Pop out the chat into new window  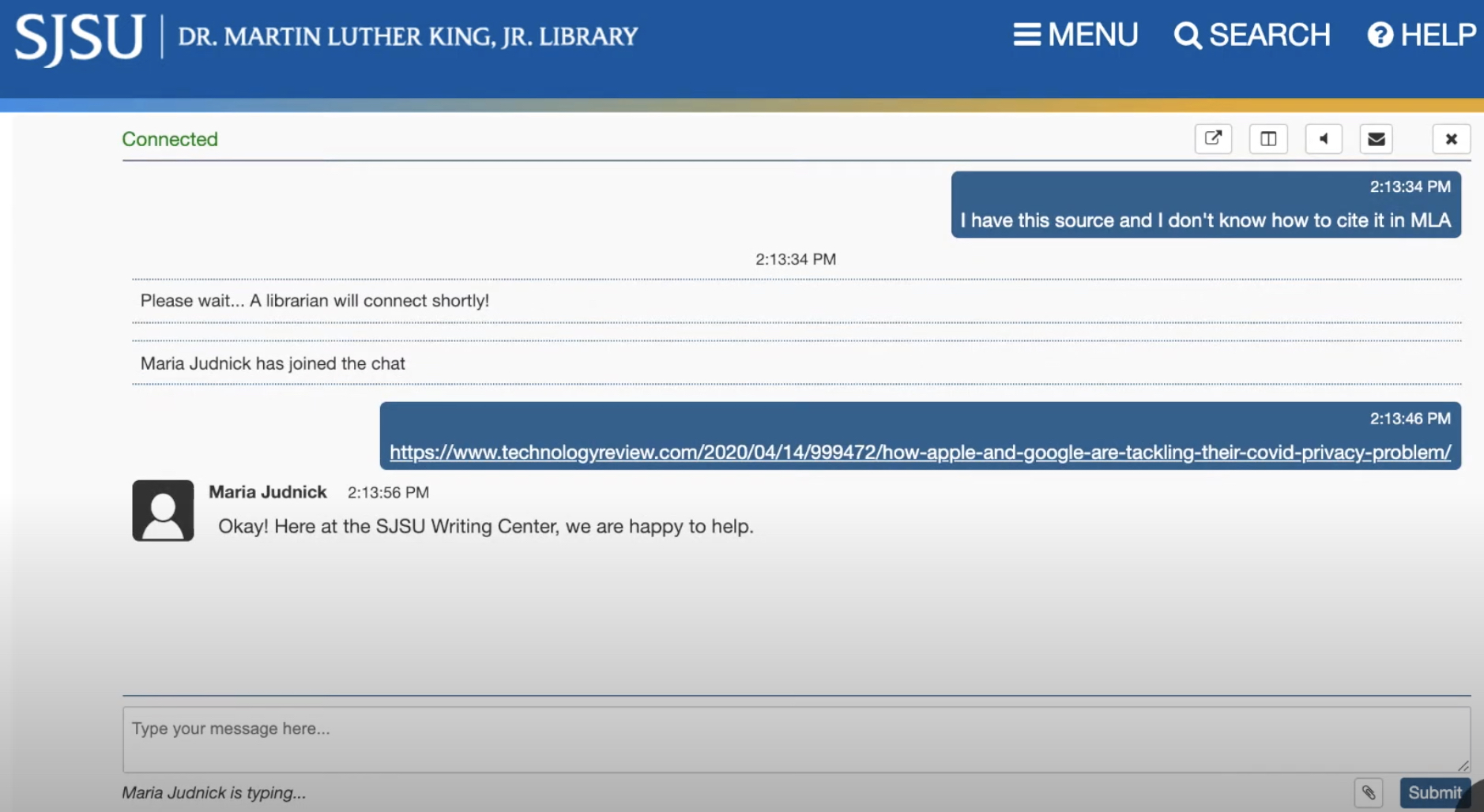tap(1213, 139)
